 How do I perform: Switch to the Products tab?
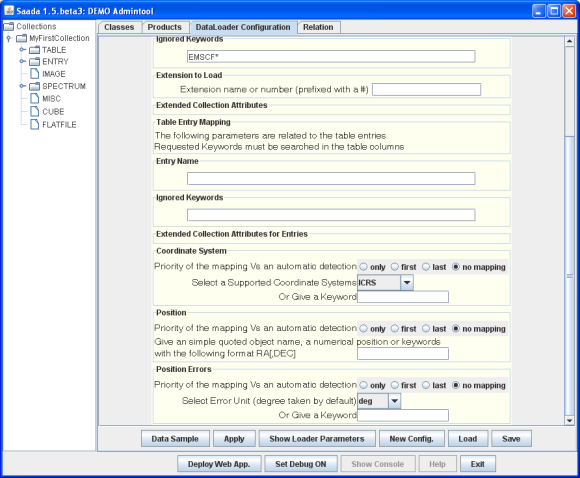(165, 27)
